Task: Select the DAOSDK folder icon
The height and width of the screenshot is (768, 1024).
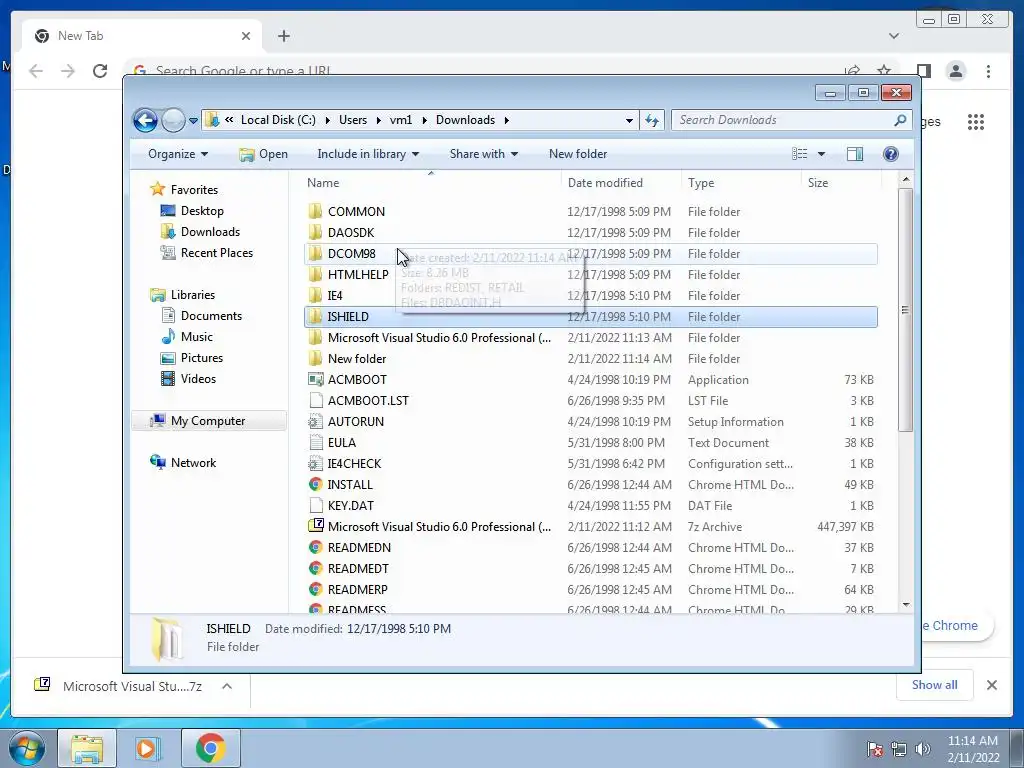Action: pyautogui.click(x=315, y=232)
